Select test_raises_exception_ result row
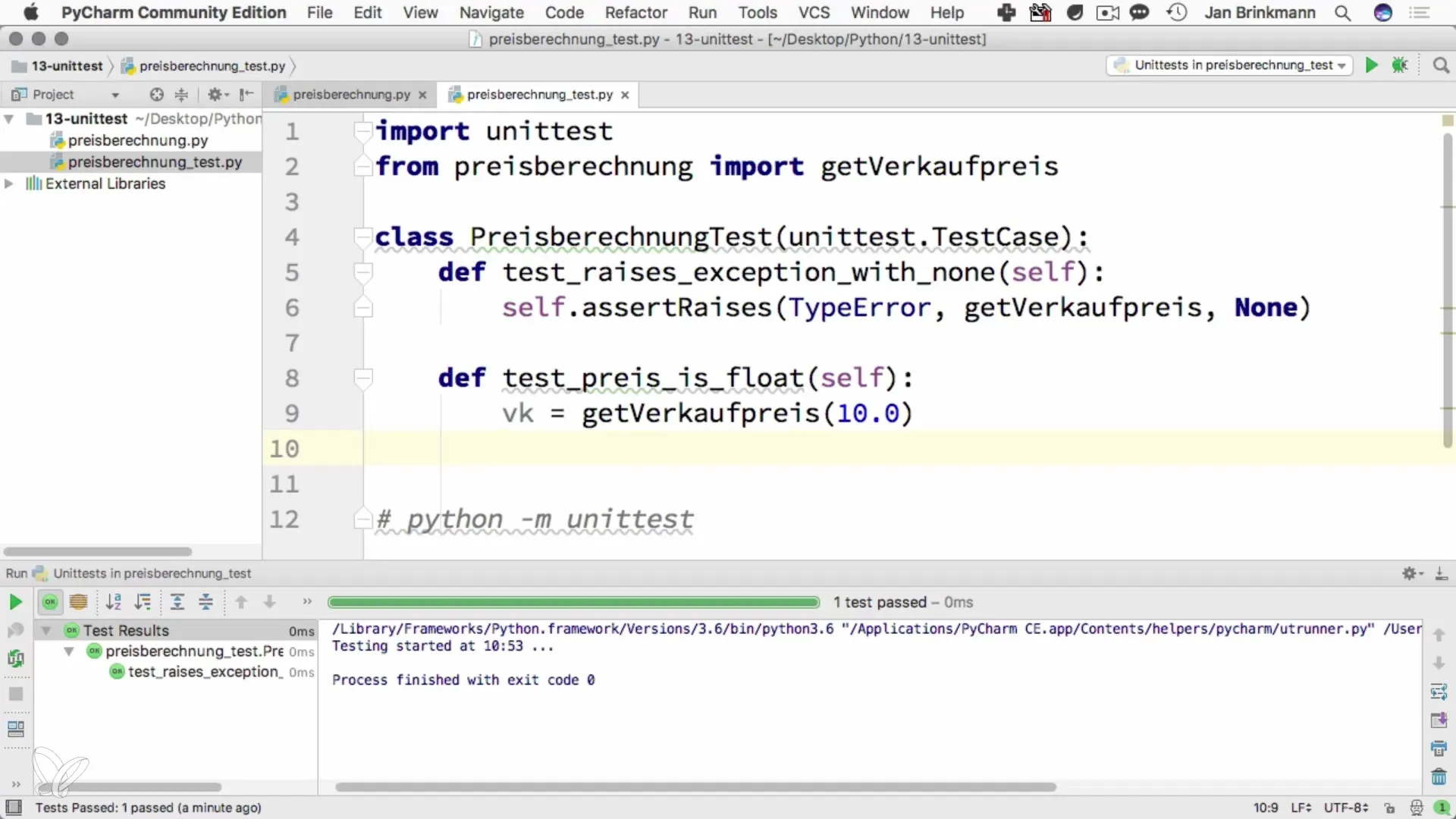 pyautogui.click(x=205, y=672)
